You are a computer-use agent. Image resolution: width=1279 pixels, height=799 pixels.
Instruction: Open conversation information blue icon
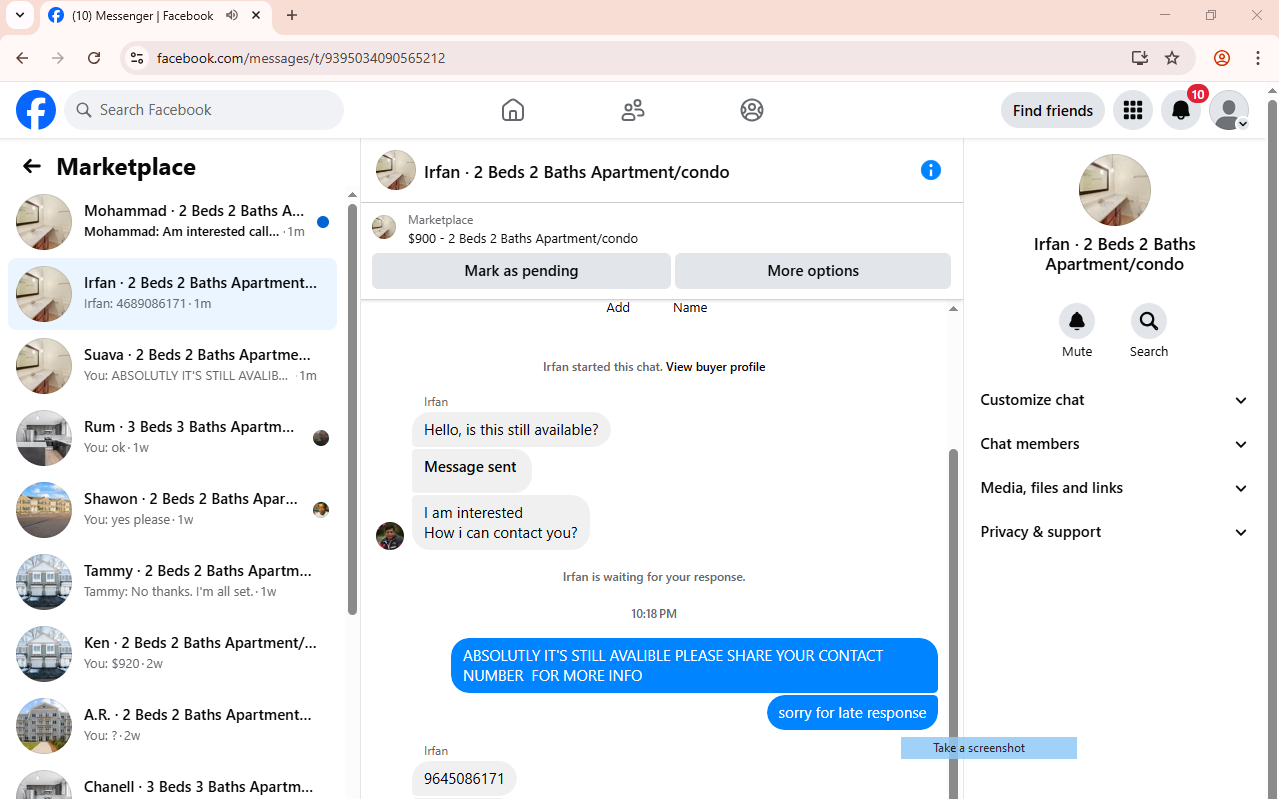pyautogui.click(x=931, y=170)
